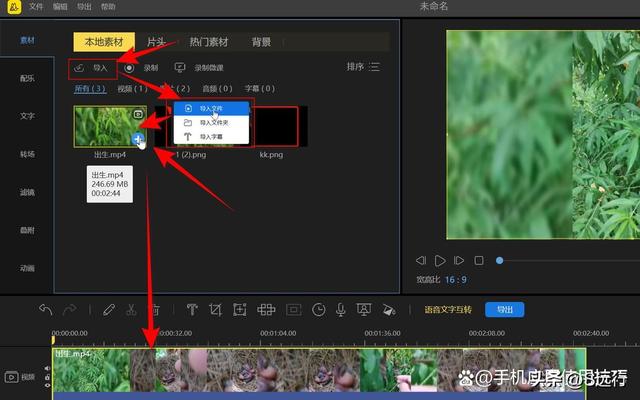Select the 出生.mp4 clip on the timeline
The image size is (640, 400).
(319, 370)
